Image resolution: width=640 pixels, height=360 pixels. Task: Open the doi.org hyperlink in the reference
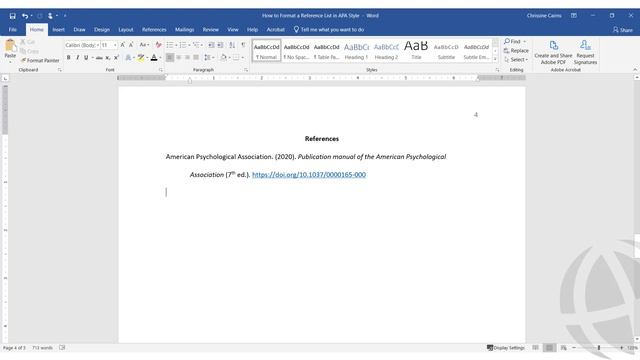[x=309, y=175]
